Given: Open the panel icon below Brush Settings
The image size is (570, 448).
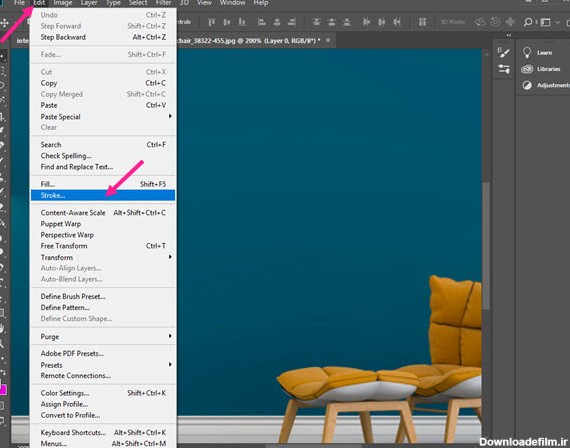Looking at the screenshot, I should point(504,69).
